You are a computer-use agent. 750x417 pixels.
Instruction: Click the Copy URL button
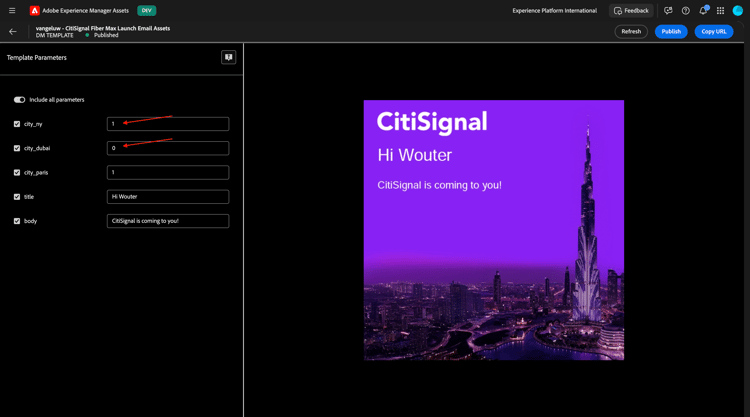pos(714,32)
